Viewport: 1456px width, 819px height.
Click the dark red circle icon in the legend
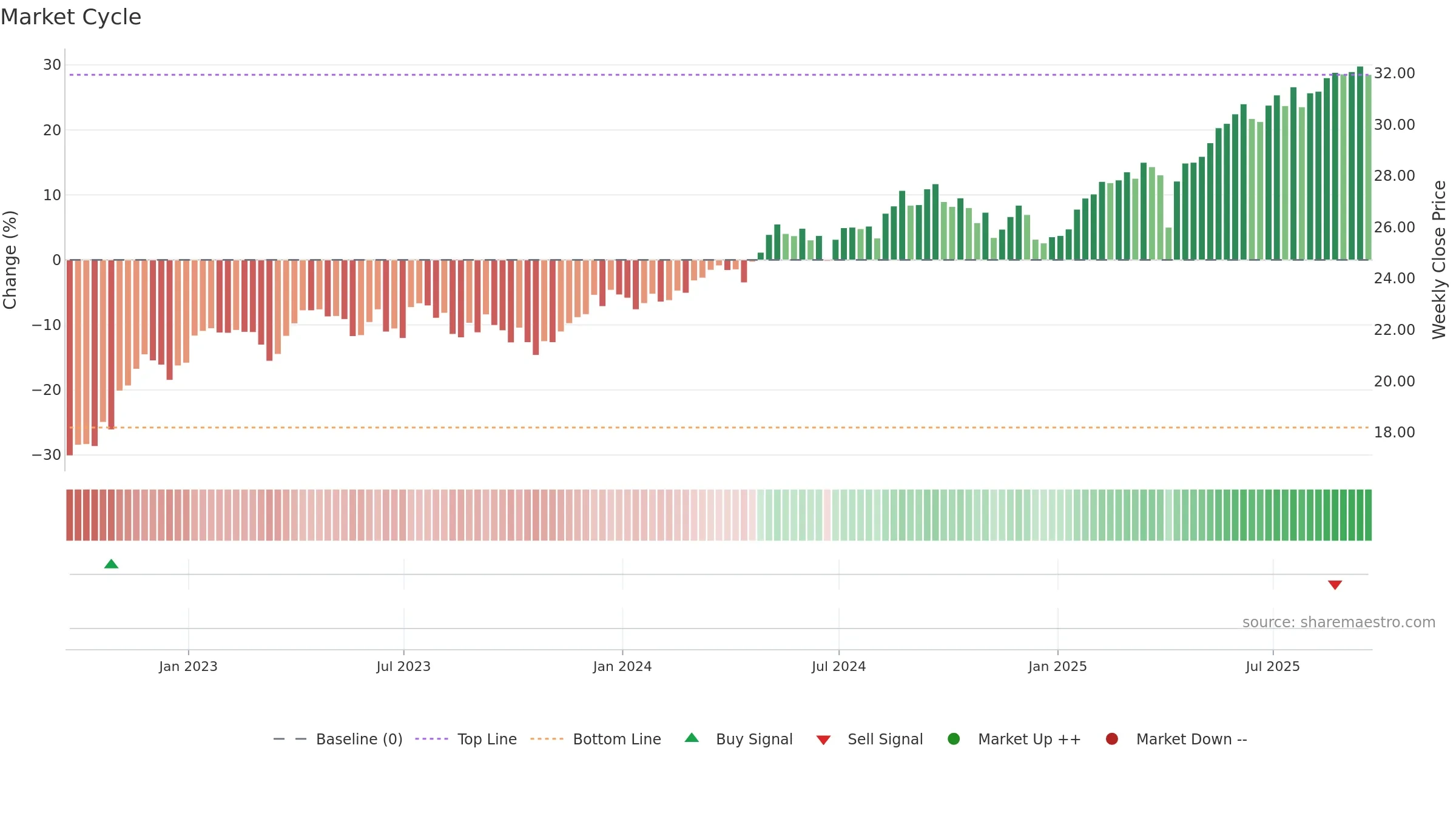pyautogui.click(x=1112, y=739)
